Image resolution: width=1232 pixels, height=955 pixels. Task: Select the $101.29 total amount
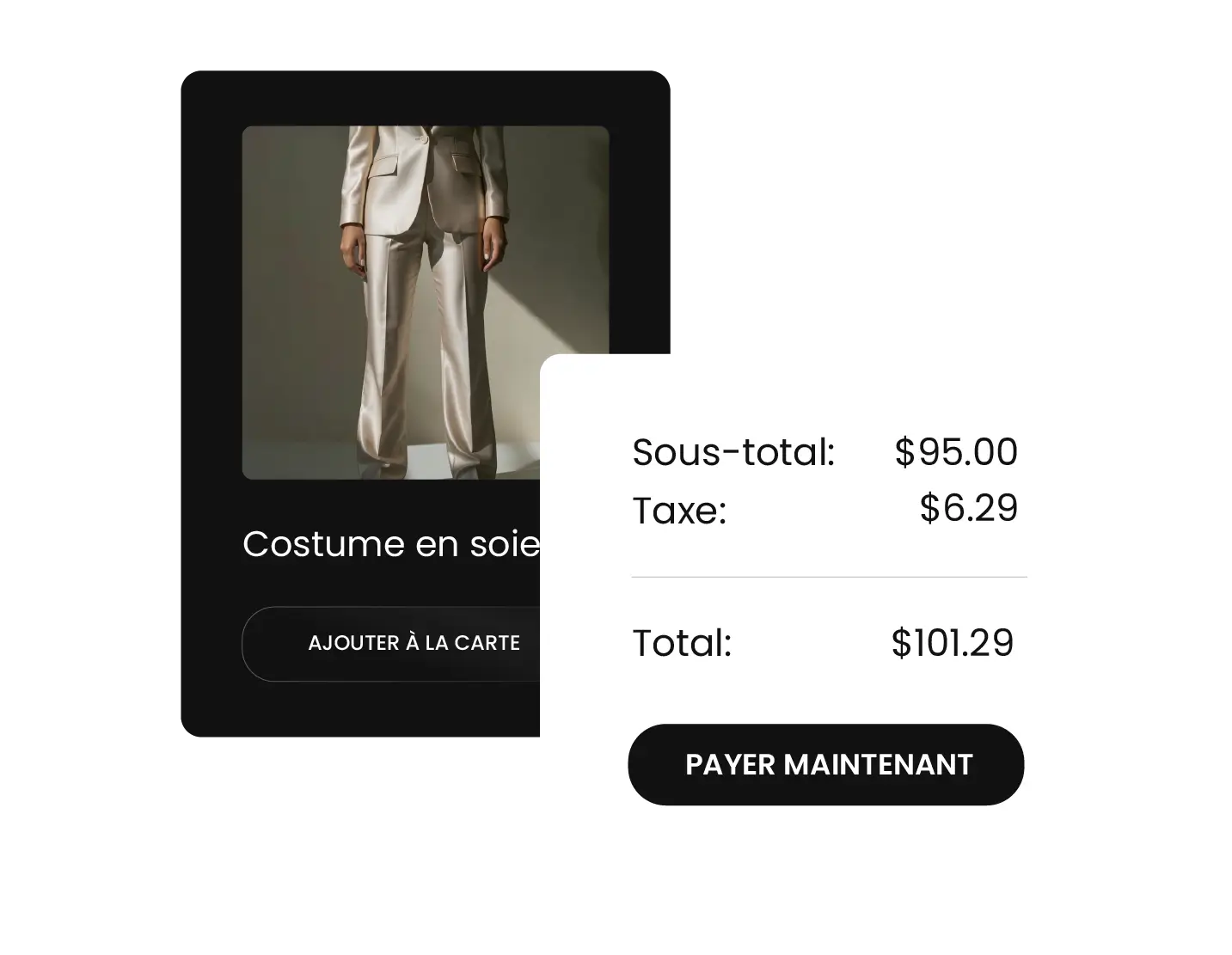click(x=953, y=643)
